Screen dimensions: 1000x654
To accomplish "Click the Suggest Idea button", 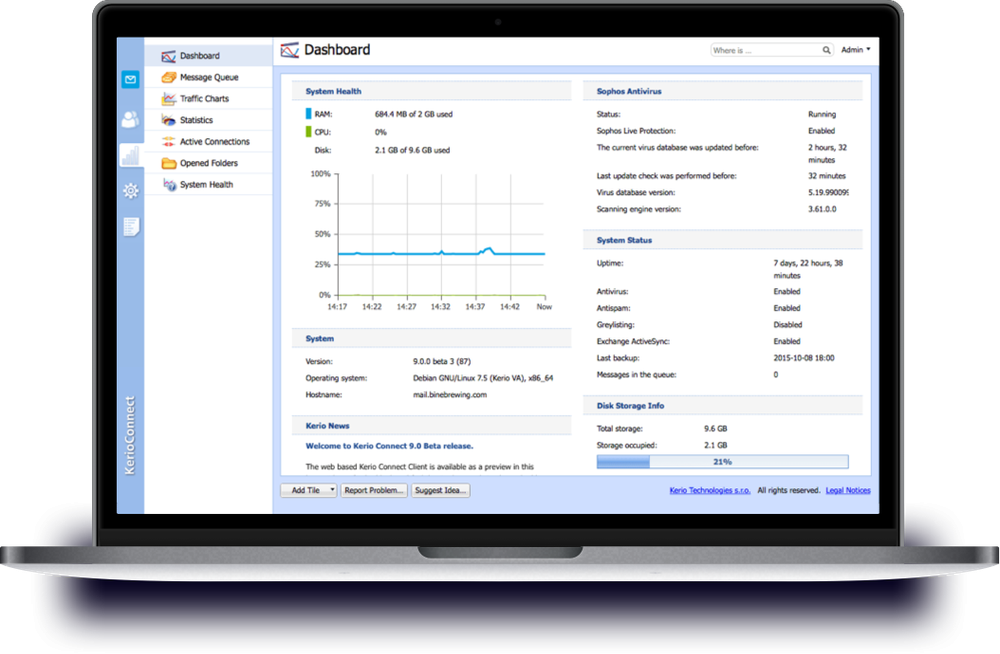I will coord(440,491).
